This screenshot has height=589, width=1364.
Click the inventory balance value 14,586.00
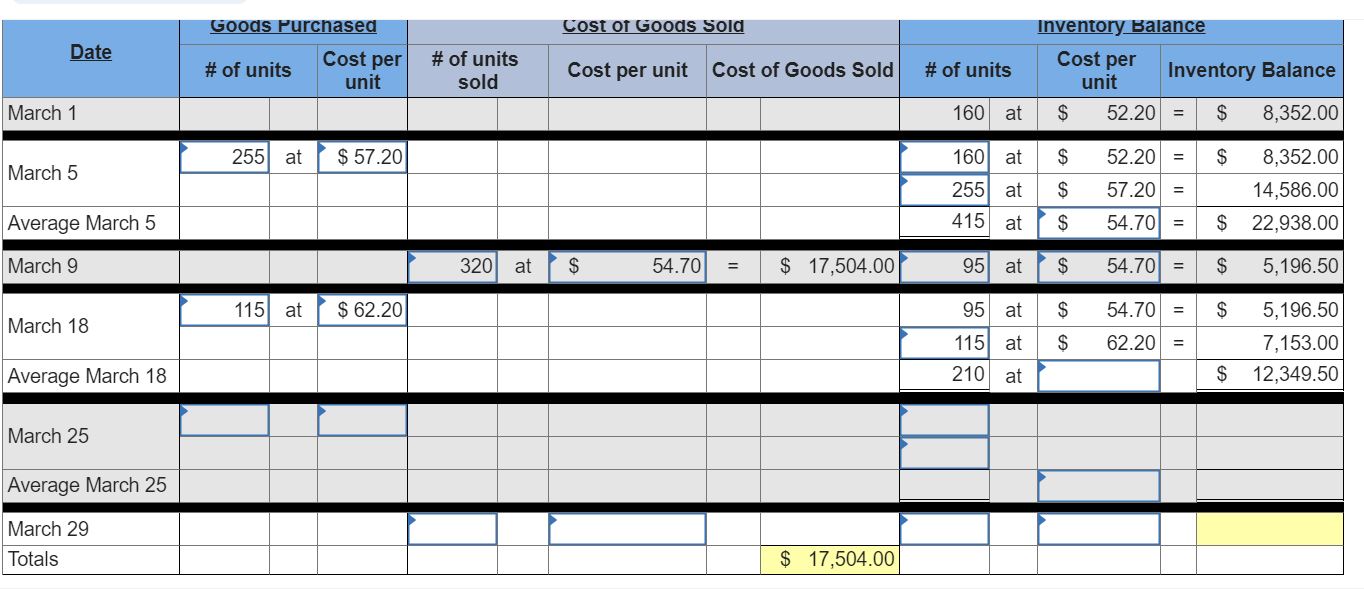(x=1295, y=190)
